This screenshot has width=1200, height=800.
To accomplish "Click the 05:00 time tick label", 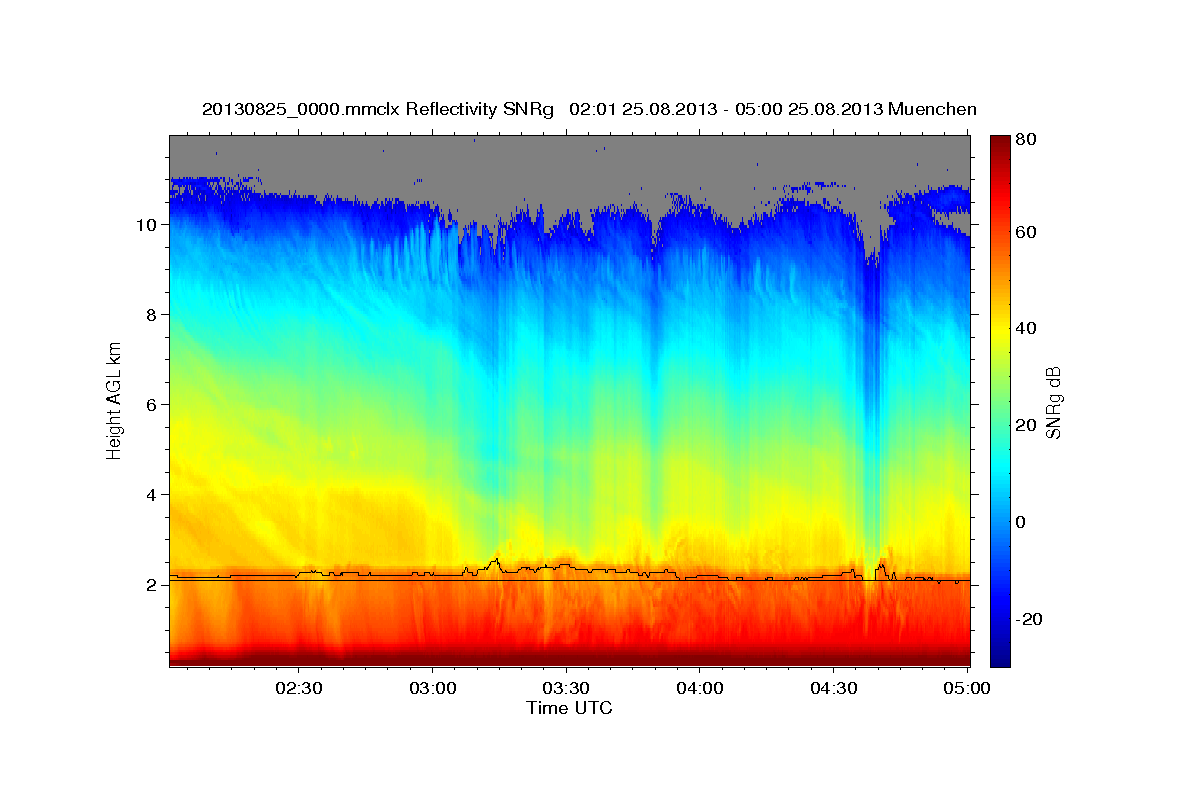I will [966, 688].
